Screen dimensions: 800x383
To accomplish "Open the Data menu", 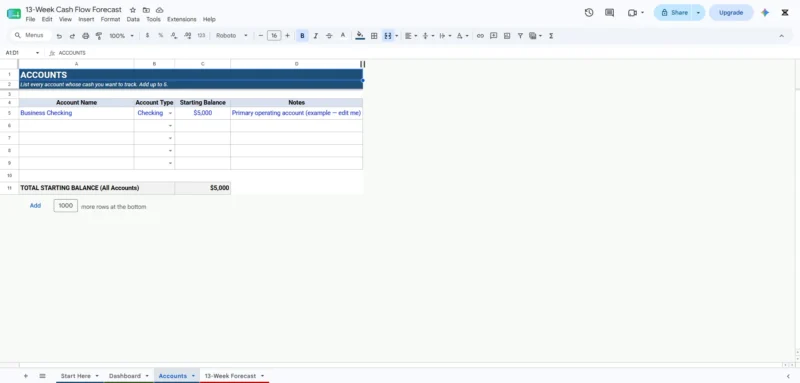I will (133, 19).
